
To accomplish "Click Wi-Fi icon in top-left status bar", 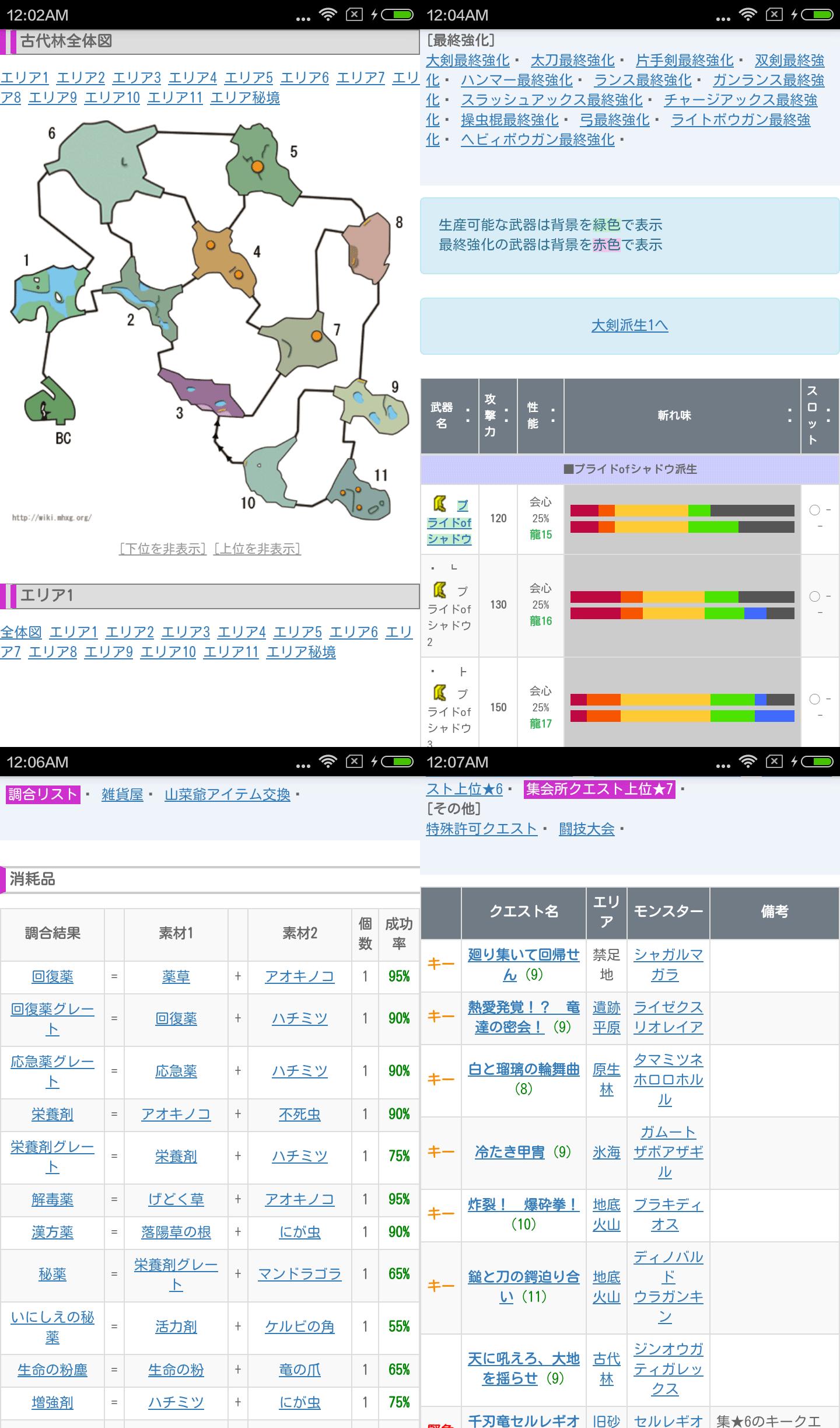I will pos(328,15).
